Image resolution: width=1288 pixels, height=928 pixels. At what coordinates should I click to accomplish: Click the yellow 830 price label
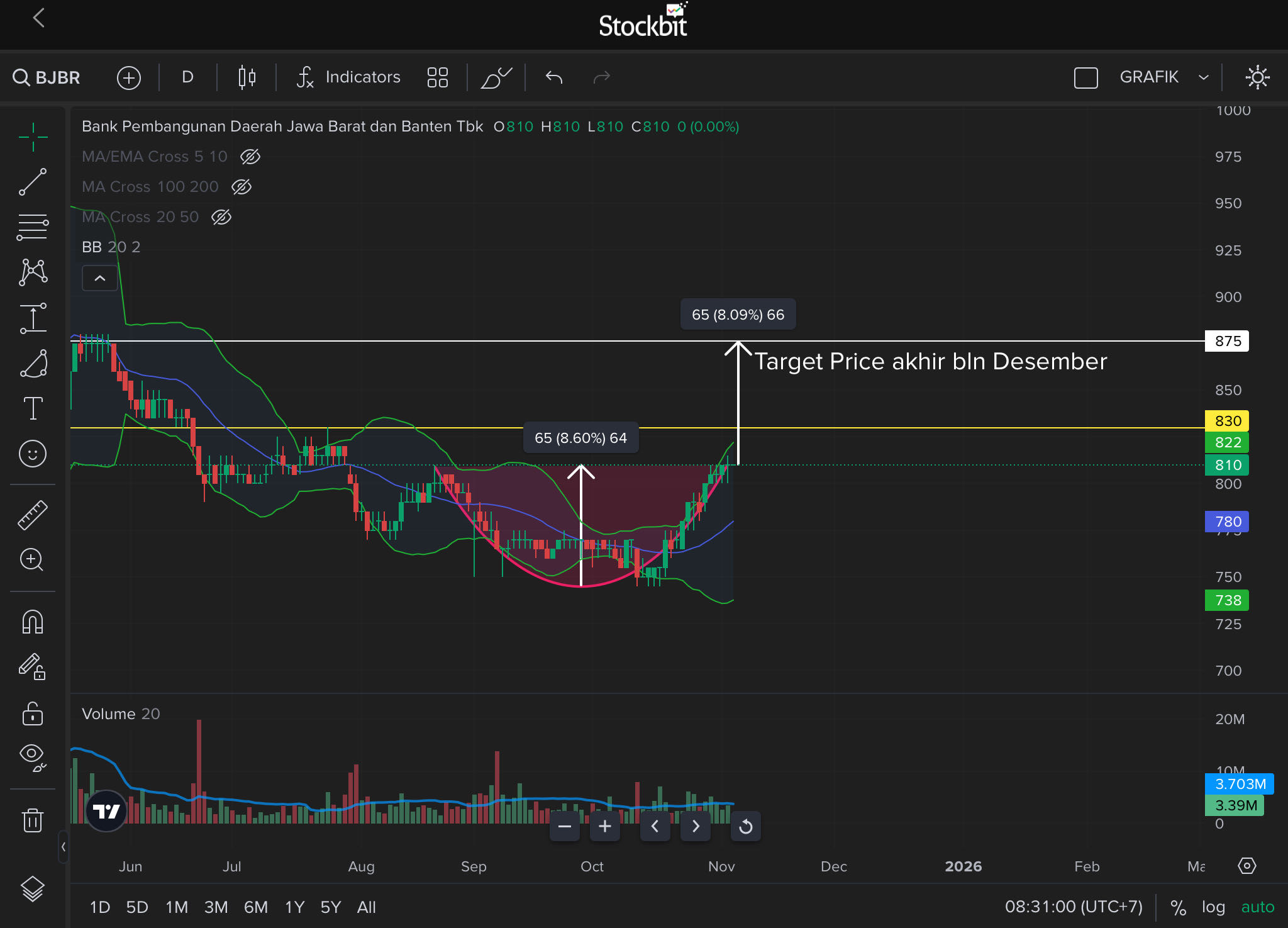(x=1226, y=421)
